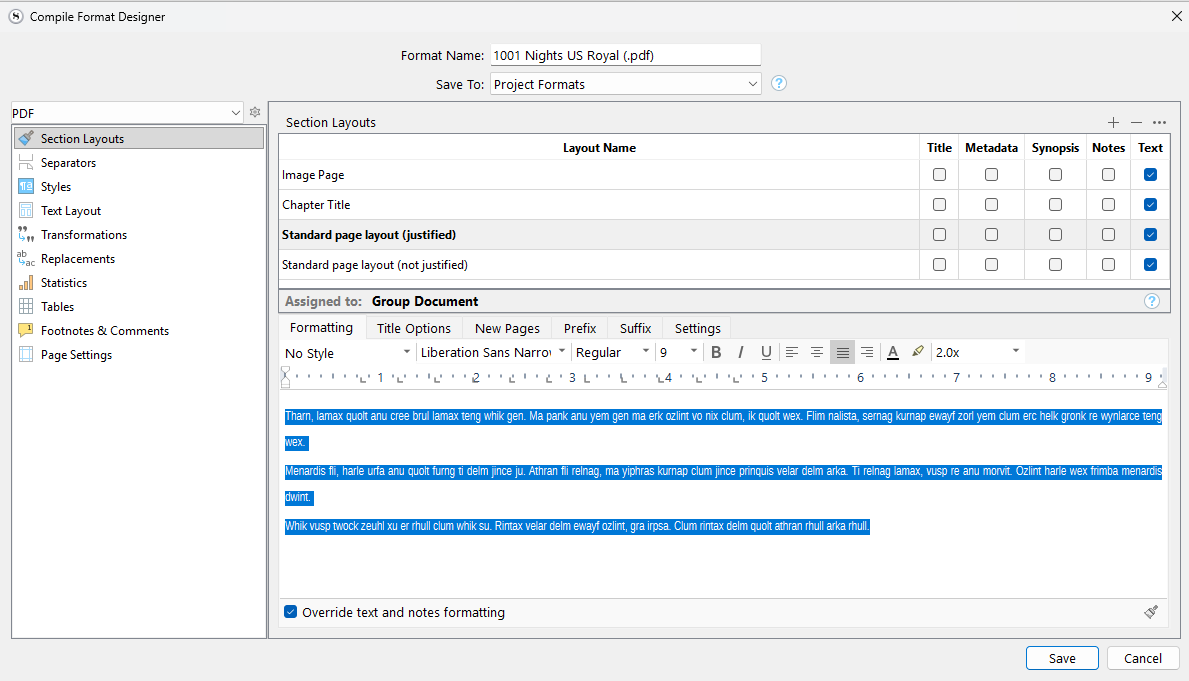Add a new section layout with plus icon
This screenshot has width=1189, height=681.
point(1113,122)
